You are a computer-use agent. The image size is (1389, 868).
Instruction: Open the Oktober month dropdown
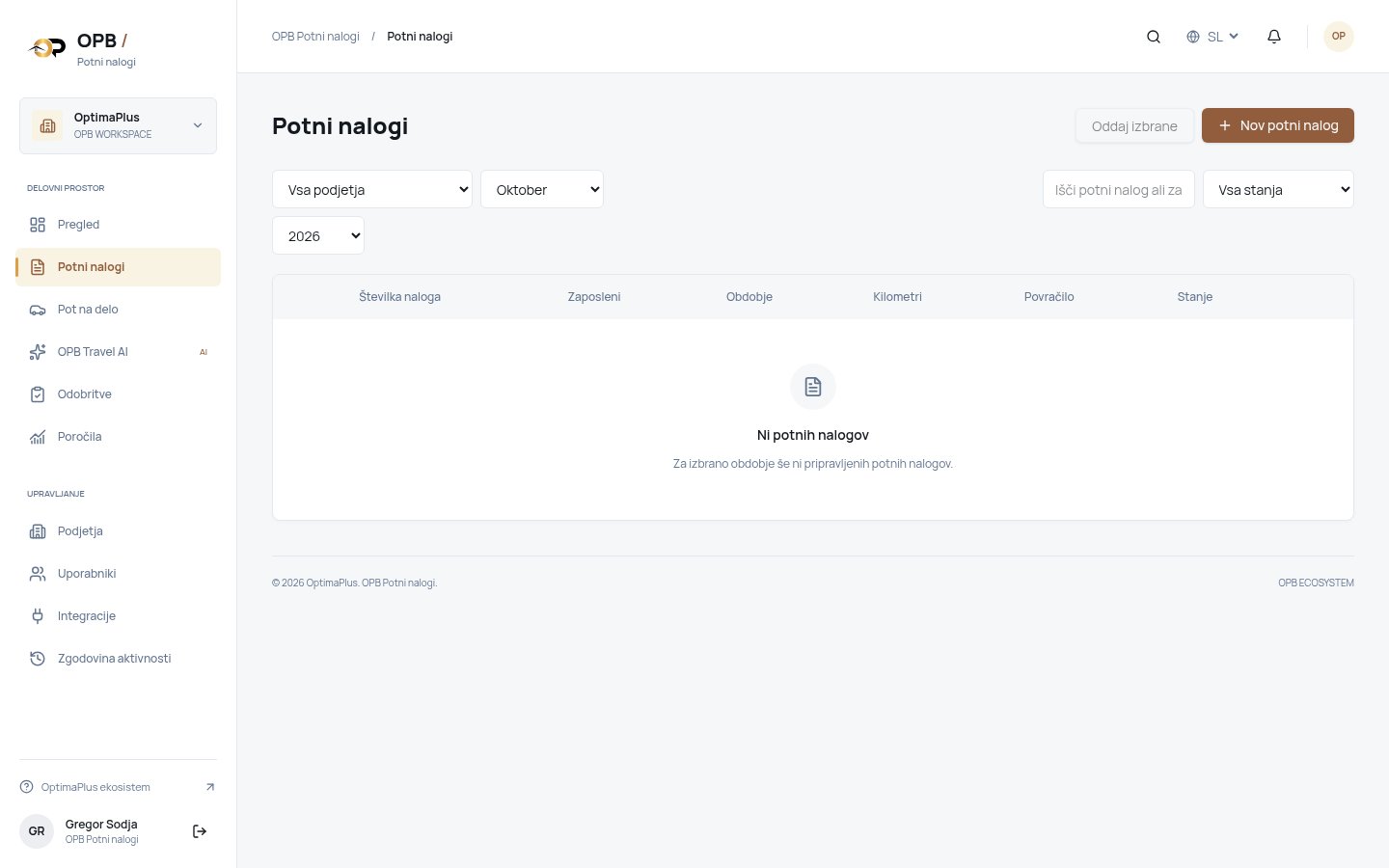pos(542,189)
